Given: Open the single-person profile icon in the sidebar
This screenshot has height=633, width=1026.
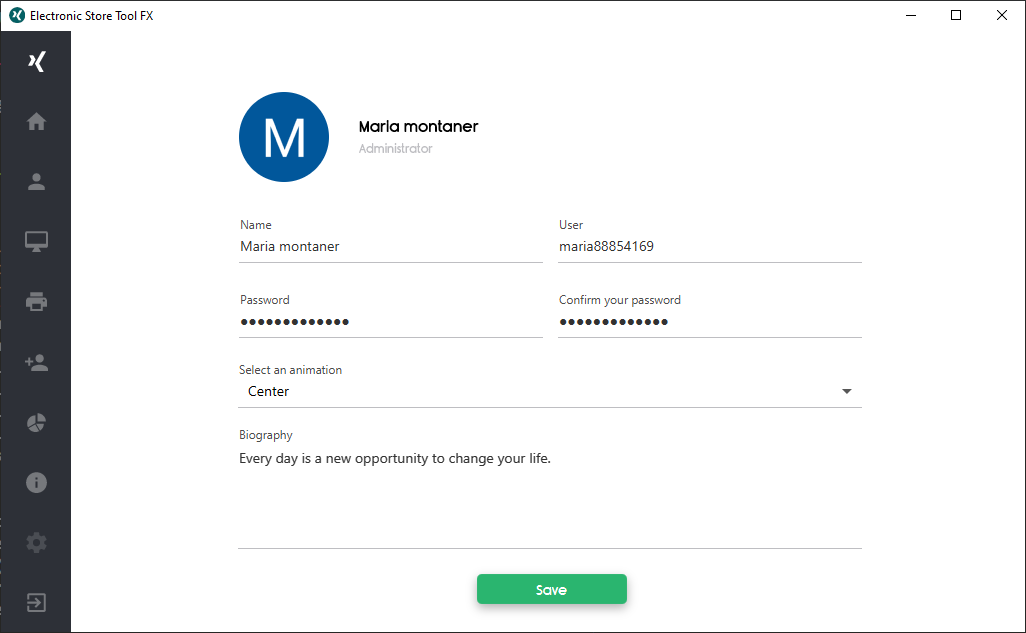Looking at the screenshot, I should [x=37, y=182].
